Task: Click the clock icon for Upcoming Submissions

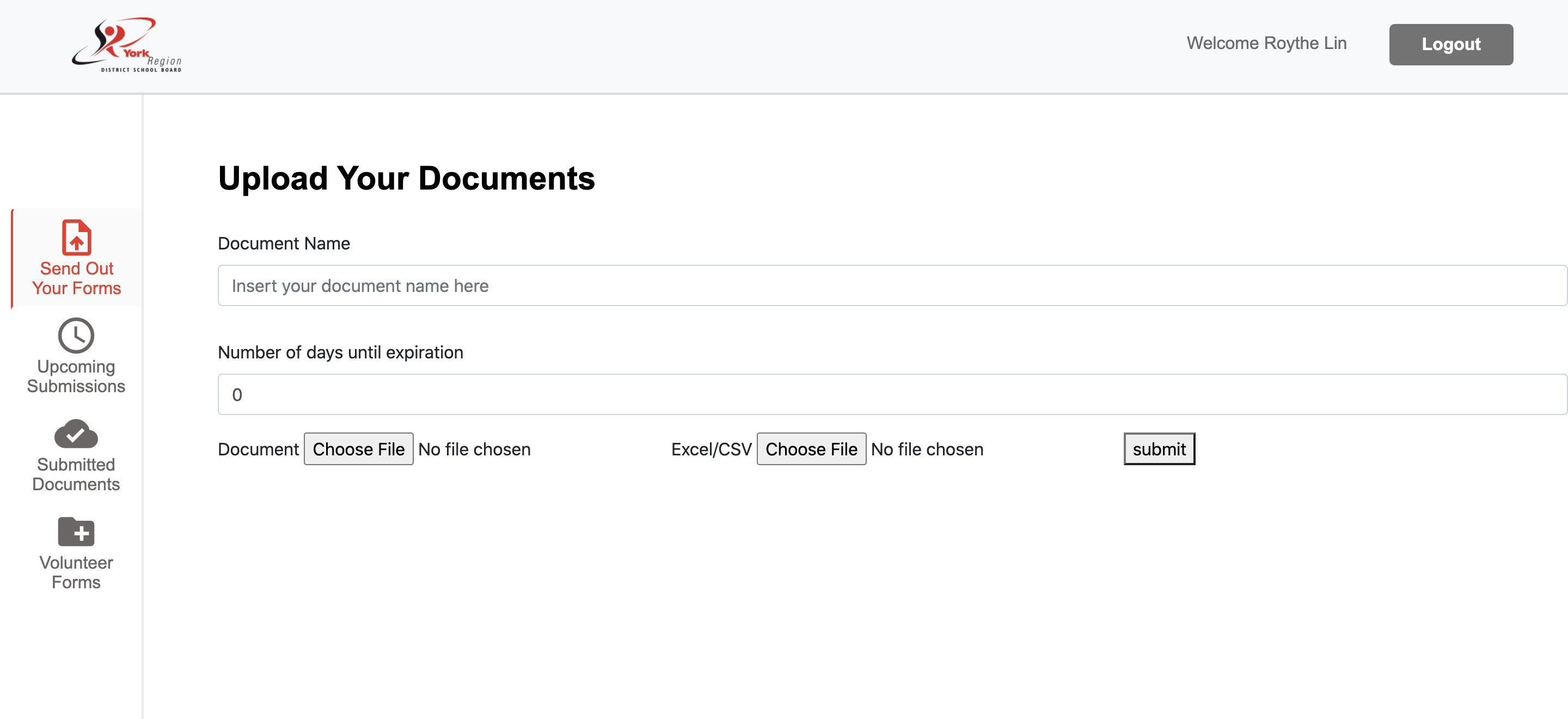Action: [x=76, y=335]
